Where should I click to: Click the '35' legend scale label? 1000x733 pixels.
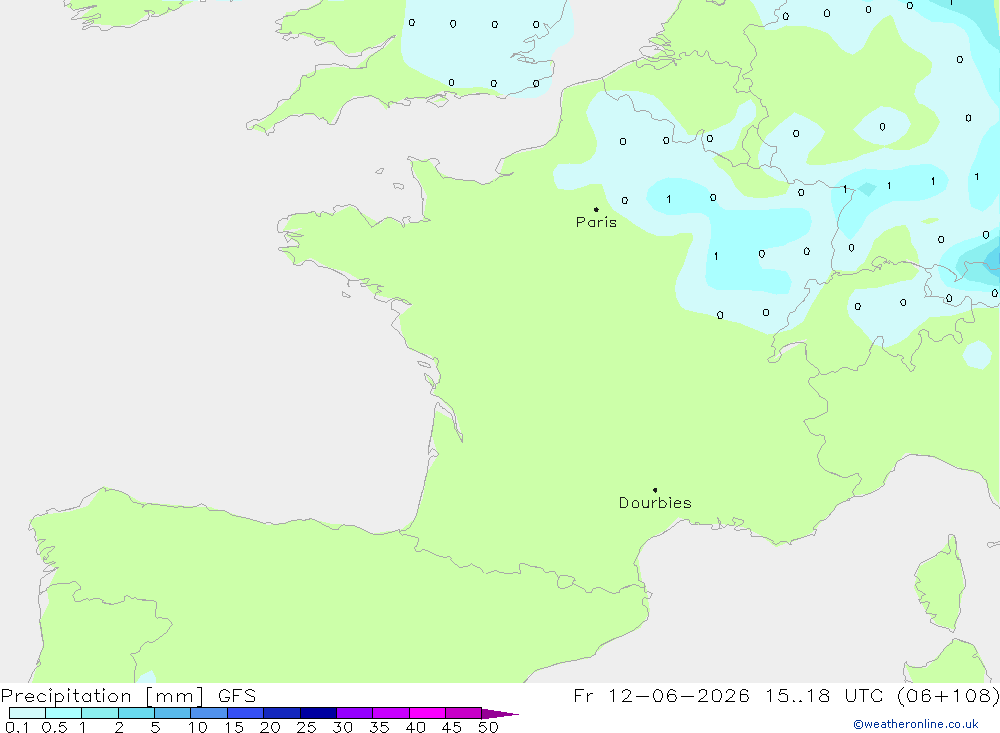[379, 727]
